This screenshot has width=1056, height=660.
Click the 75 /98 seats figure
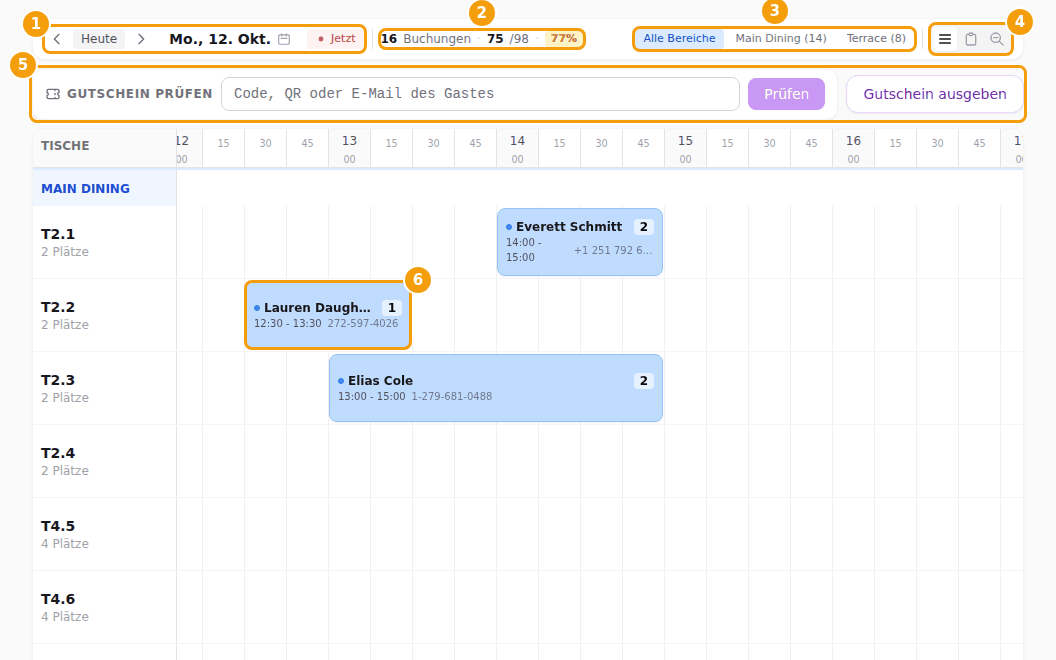pos(508,39)
